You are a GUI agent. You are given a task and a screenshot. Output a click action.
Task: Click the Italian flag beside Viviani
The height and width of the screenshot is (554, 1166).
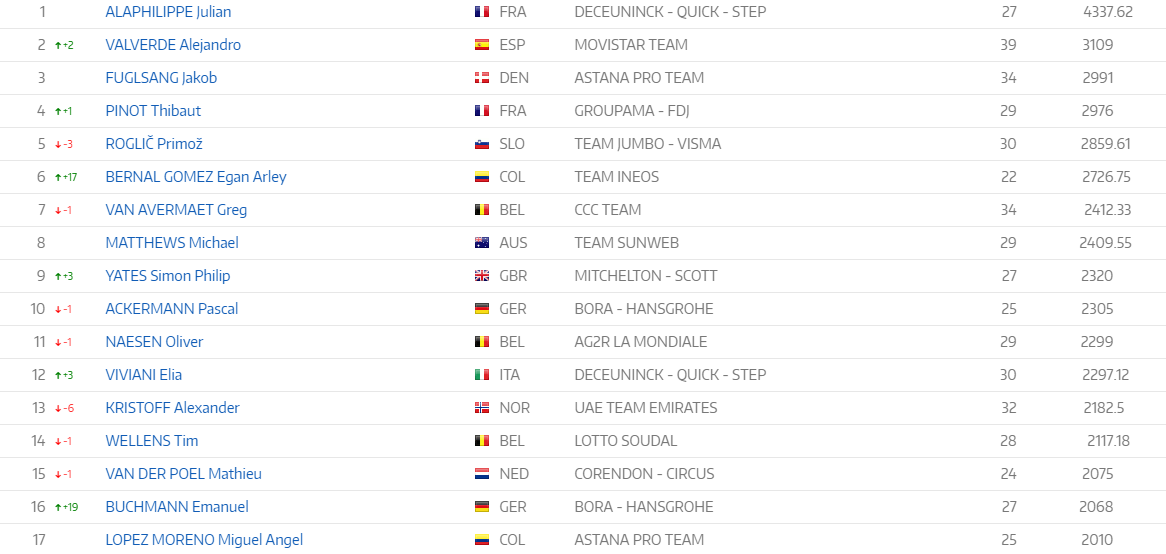481,375
